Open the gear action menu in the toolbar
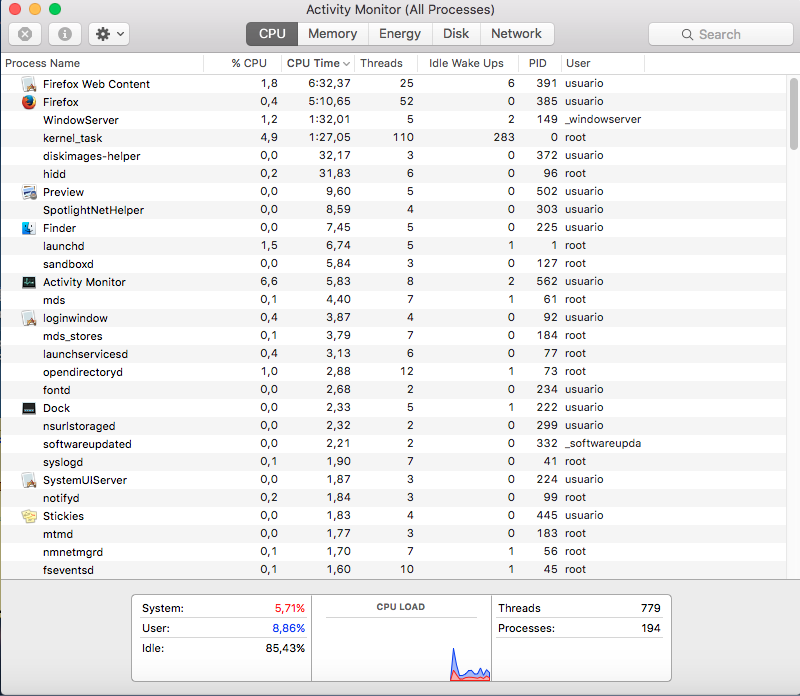Screen dimensions: 800x696 click(105, 33)
